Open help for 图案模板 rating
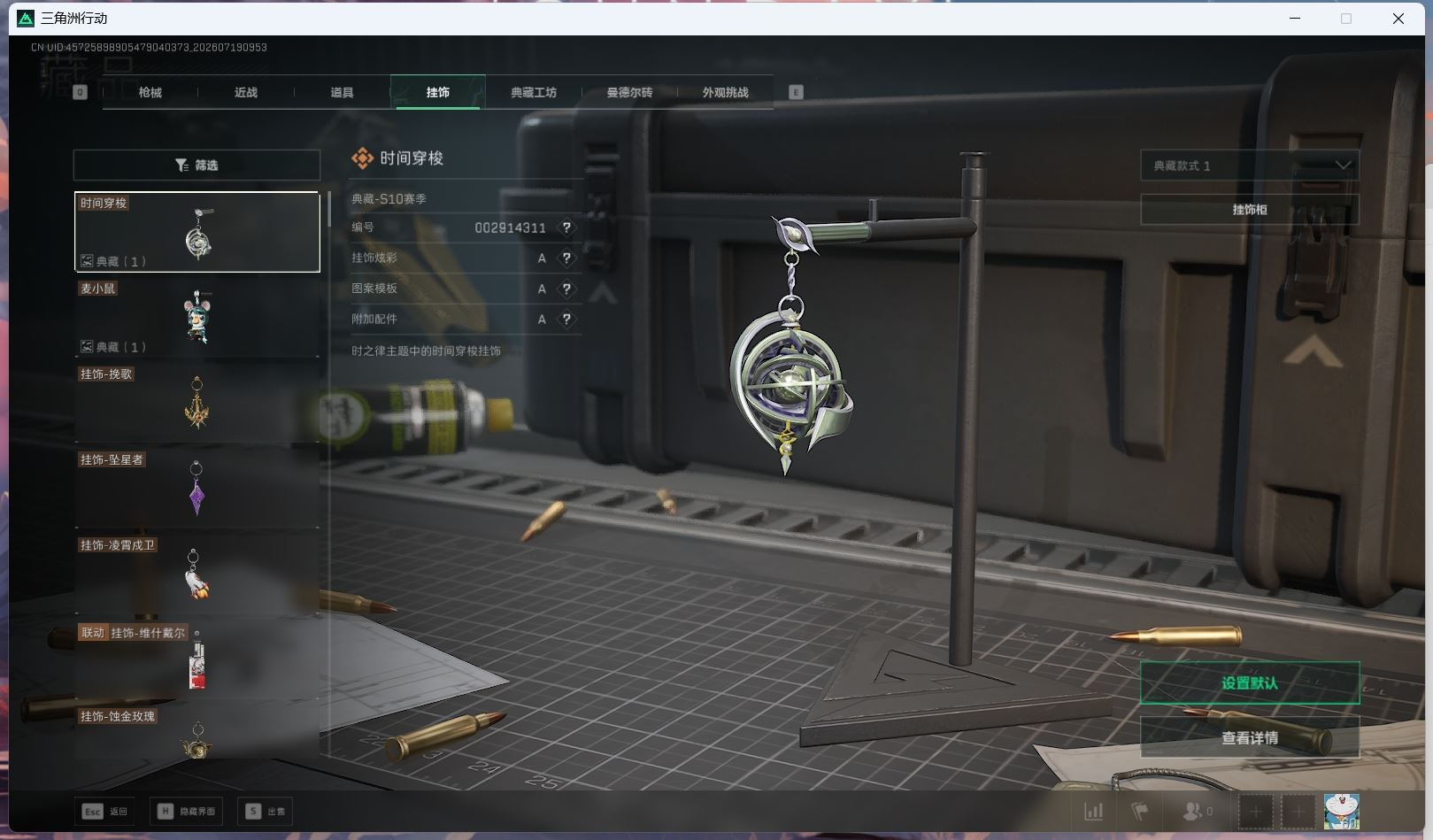The height and width of the screenshot is (840, 1433). pyautogui.click(x=567, y=289)
